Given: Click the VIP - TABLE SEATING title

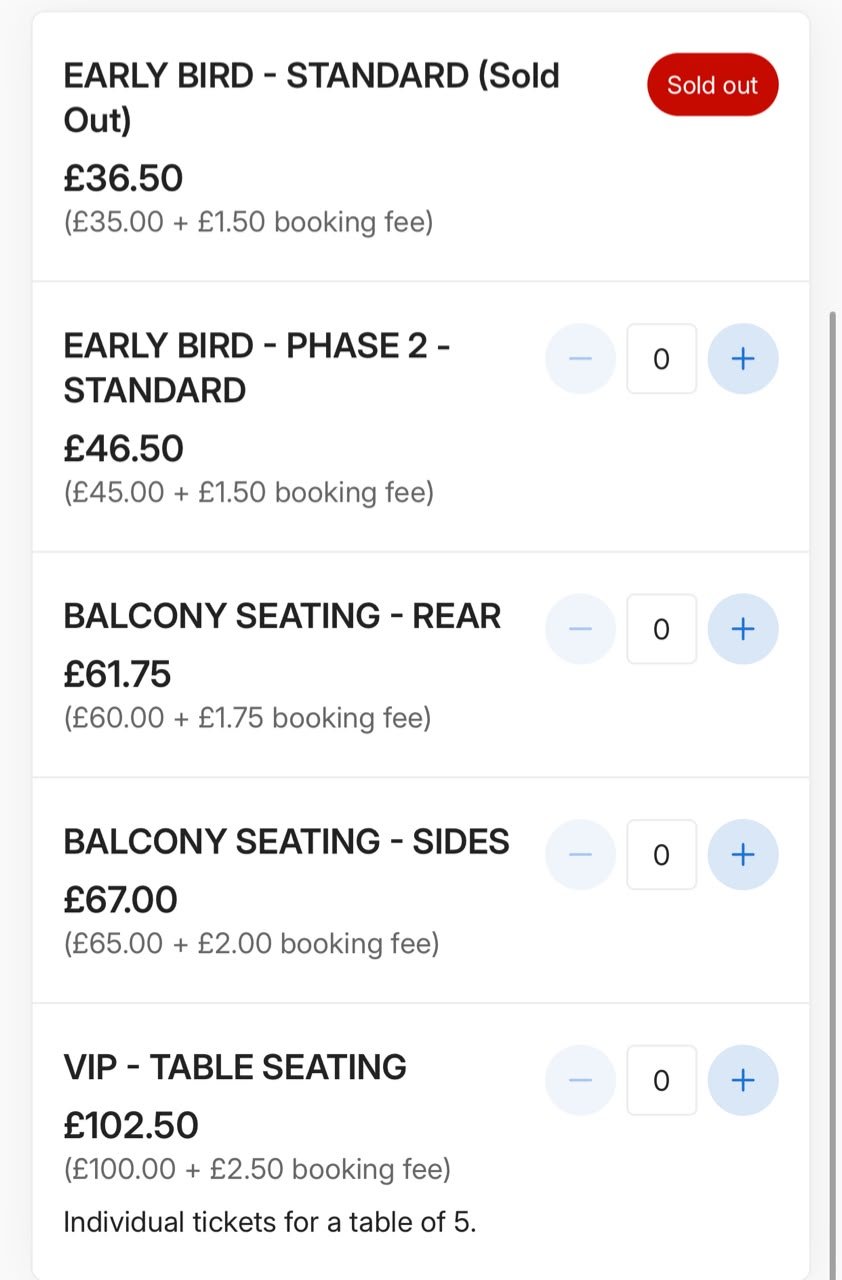Looking at the screenshot, I should point(235,1067).
